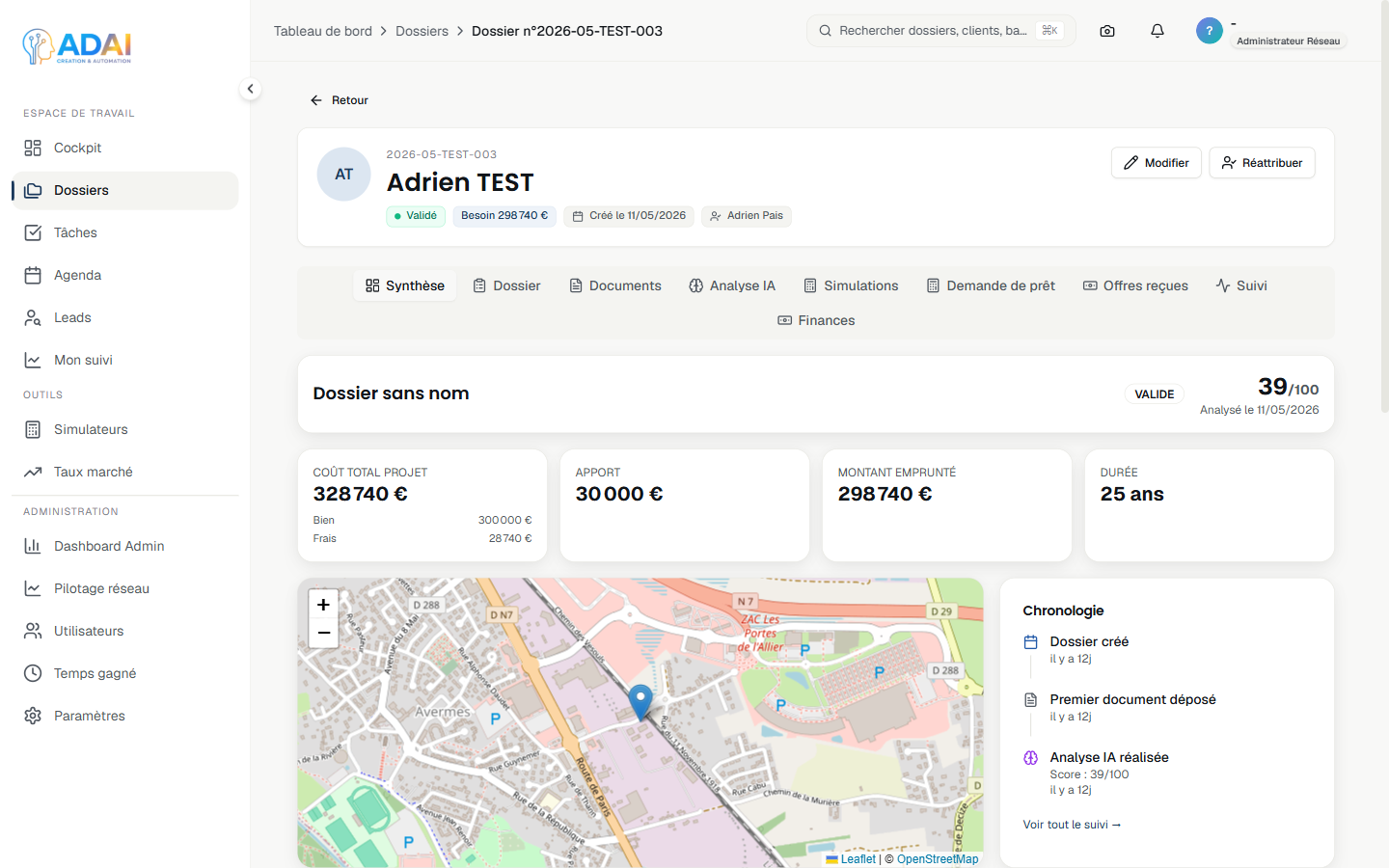Open Cockpit from the sidebar
This screenshot has height=868, width=1389.
[124, 148]
